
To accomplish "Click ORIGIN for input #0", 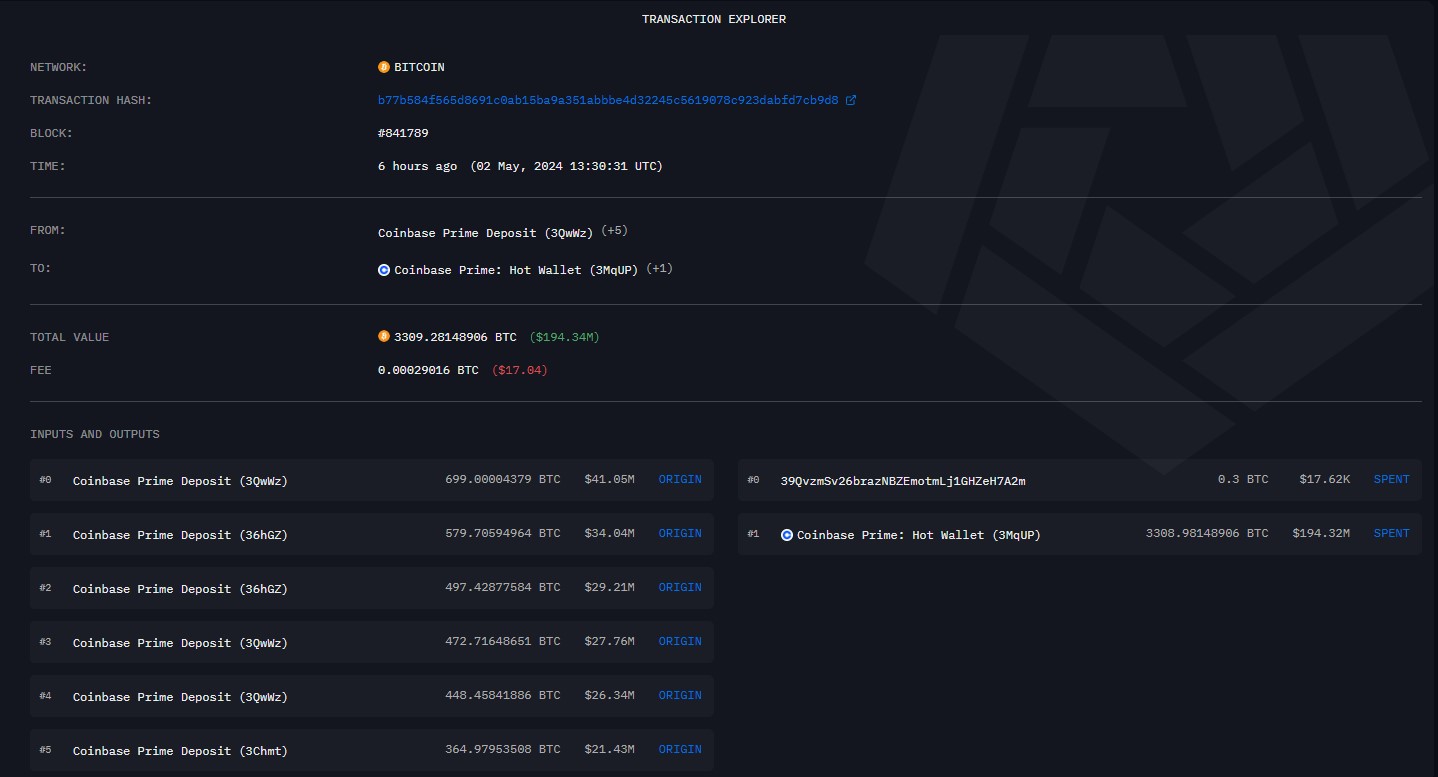I will click(680, 480).
